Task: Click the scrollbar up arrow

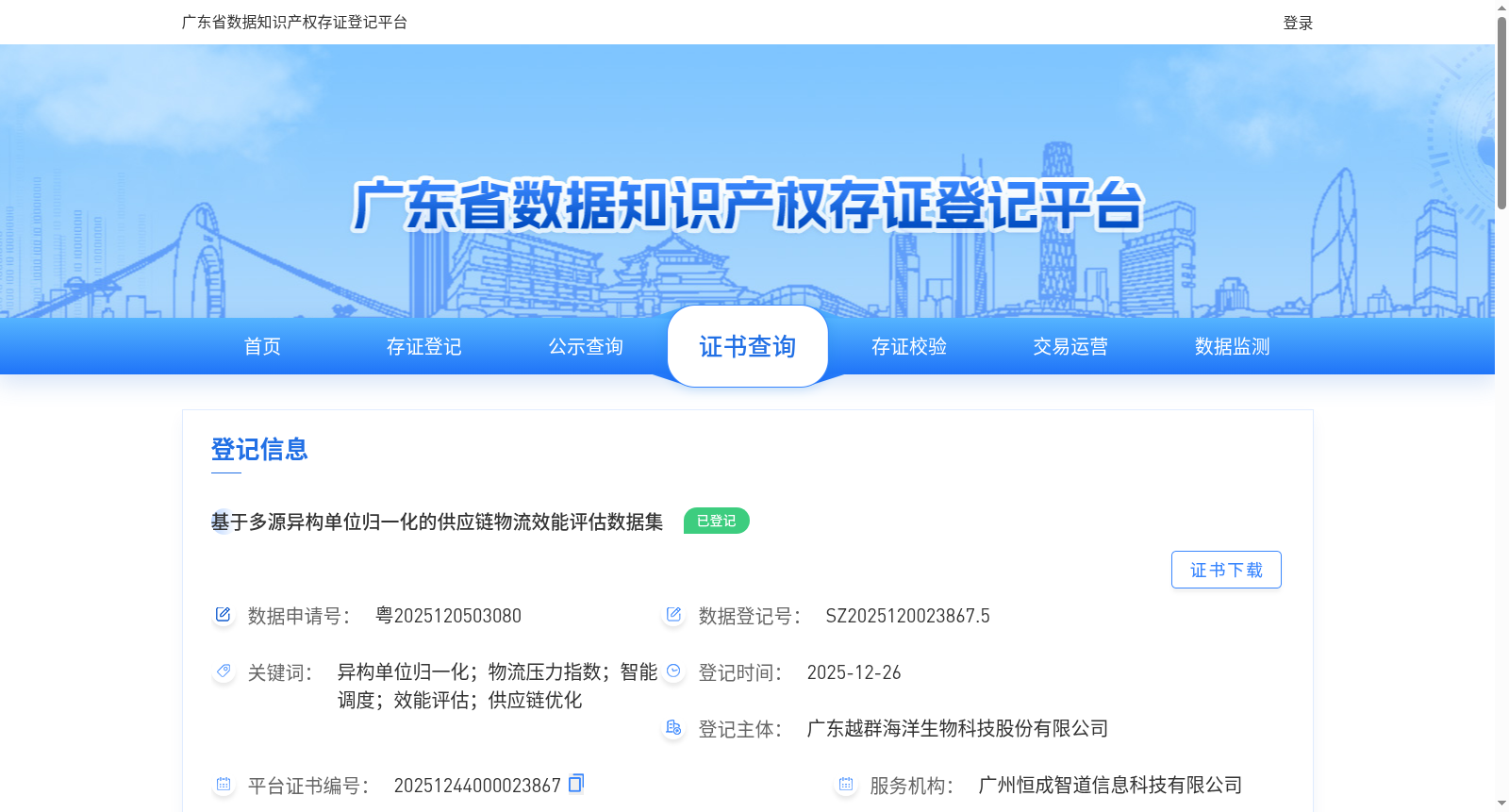Action: [x=1501, y=8]
